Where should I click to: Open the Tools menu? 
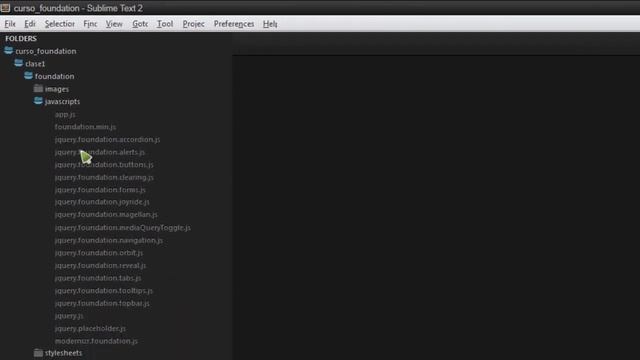click(165, 24)
